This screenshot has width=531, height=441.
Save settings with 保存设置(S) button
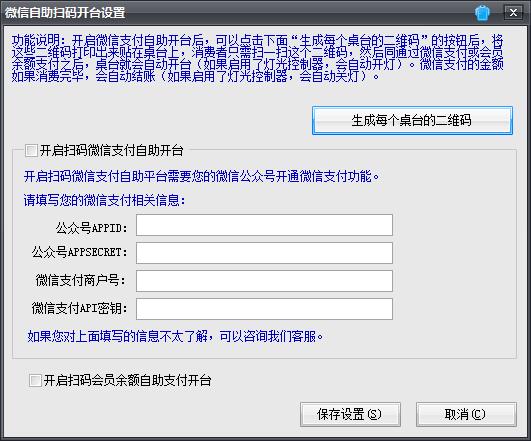[350, 414]
